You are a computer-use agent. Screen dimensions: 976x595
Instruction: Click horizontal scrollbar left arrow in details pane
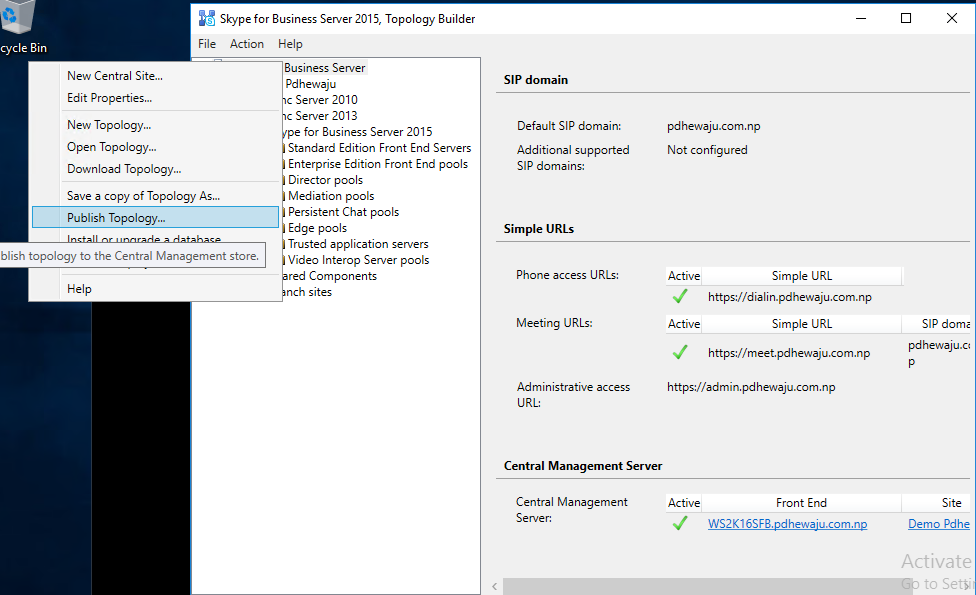[x=495, y=586]
